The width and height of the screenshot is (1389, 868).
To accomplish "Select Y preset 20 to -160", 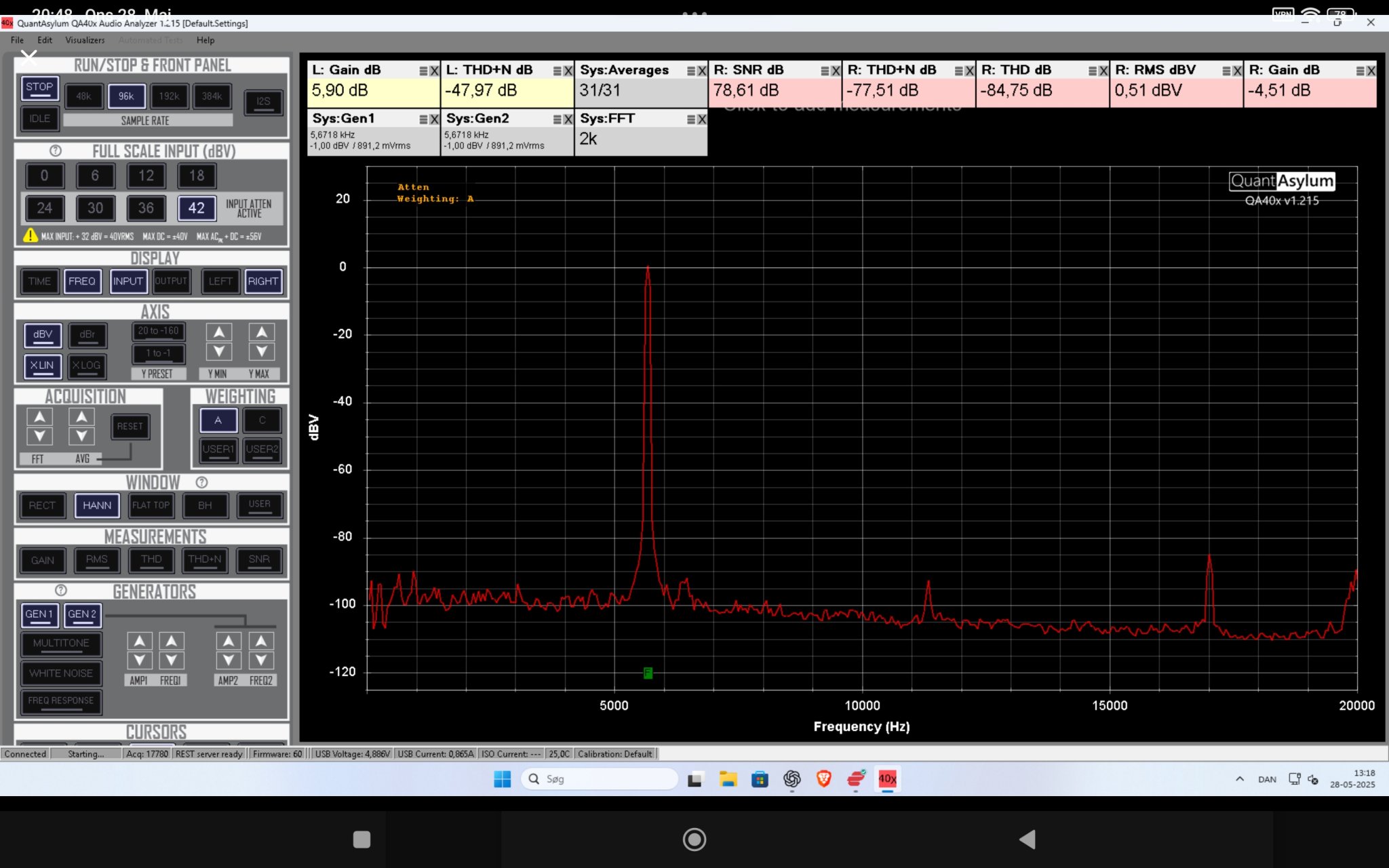I will pyautogui.click(x=158, y=332).
